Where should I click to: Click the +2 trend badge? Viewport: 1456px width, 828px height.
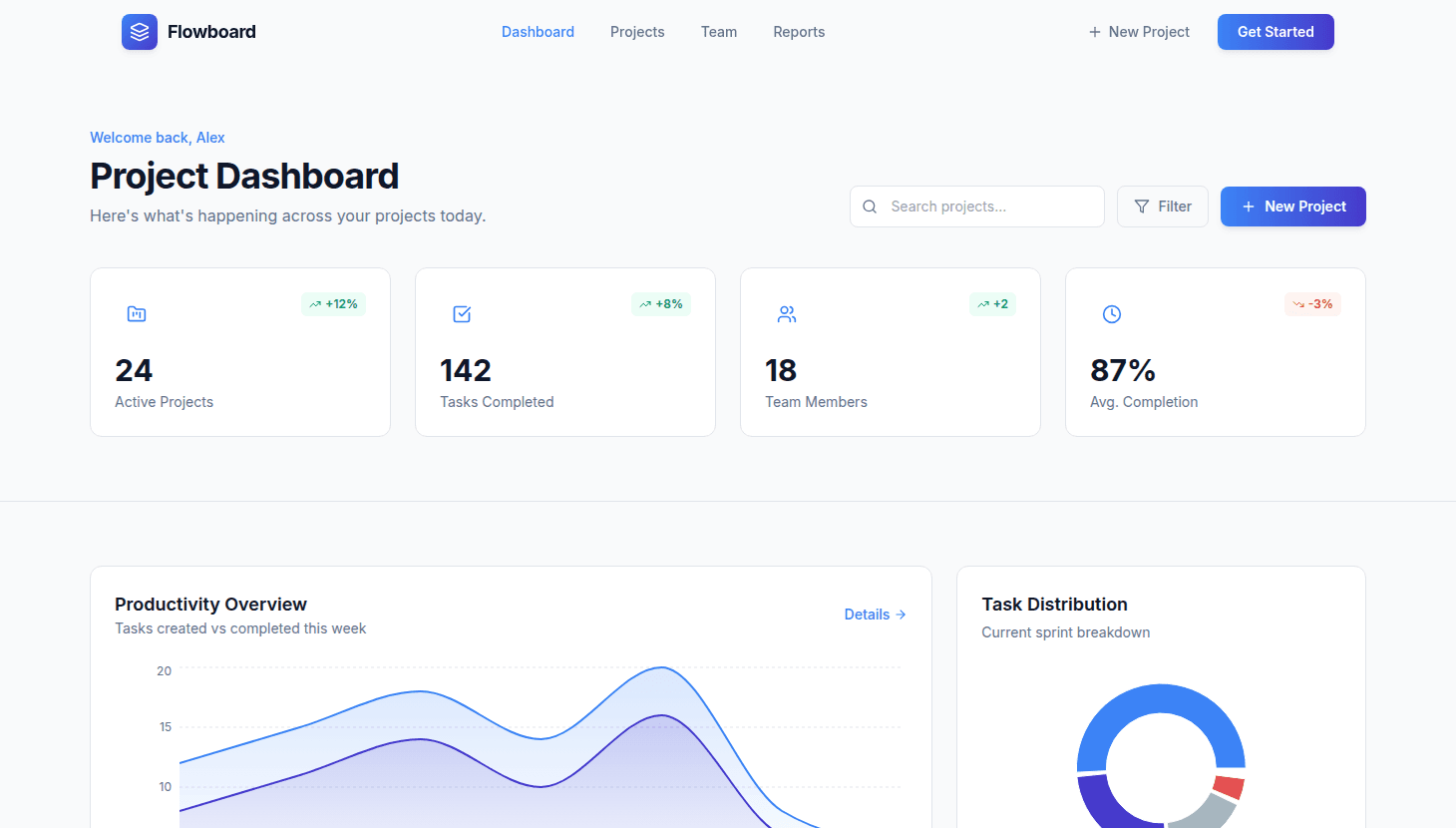(992, 304)
